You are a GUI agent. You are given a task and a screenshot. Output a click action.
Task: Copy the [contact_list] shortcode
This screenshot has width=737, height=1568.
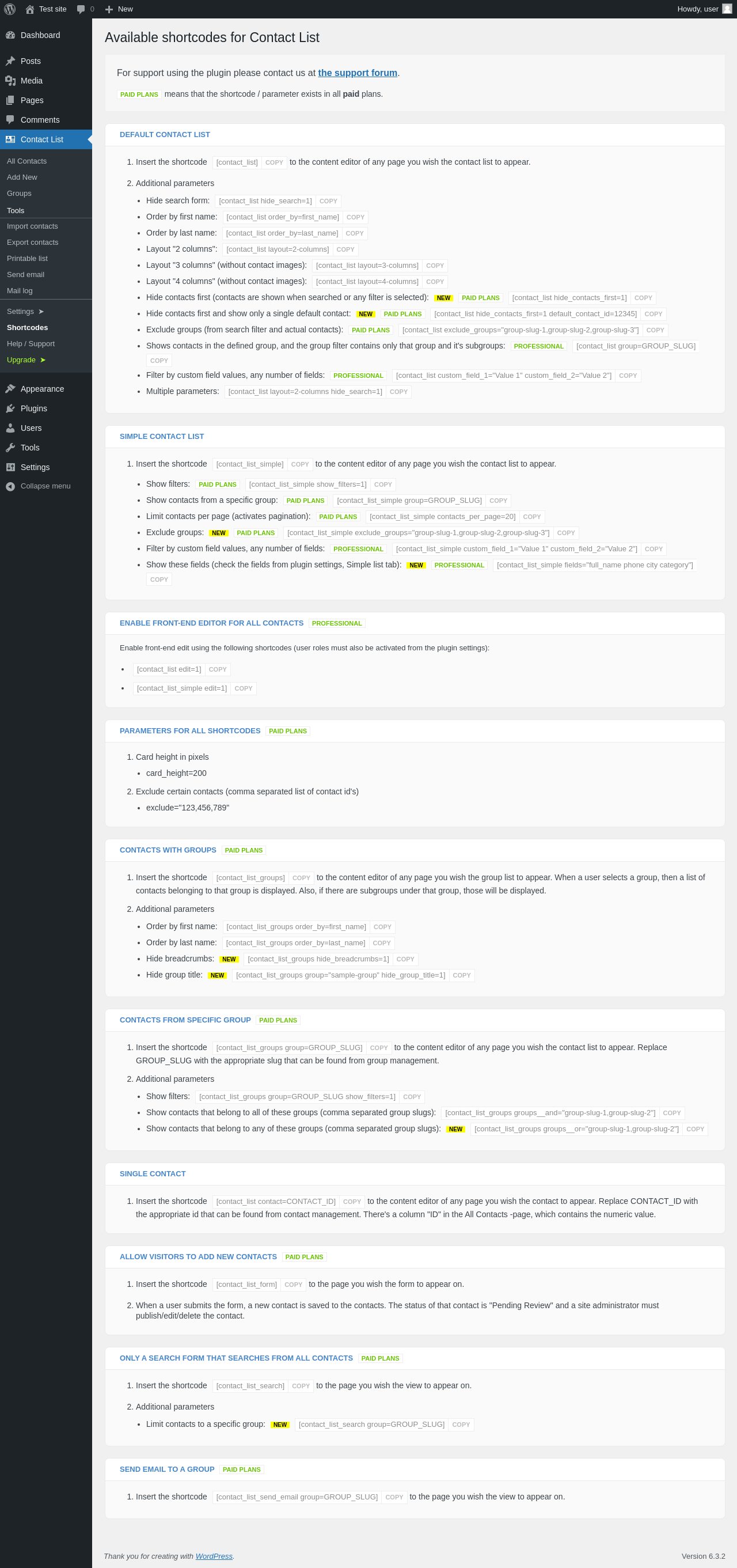[x=274, y=162]
